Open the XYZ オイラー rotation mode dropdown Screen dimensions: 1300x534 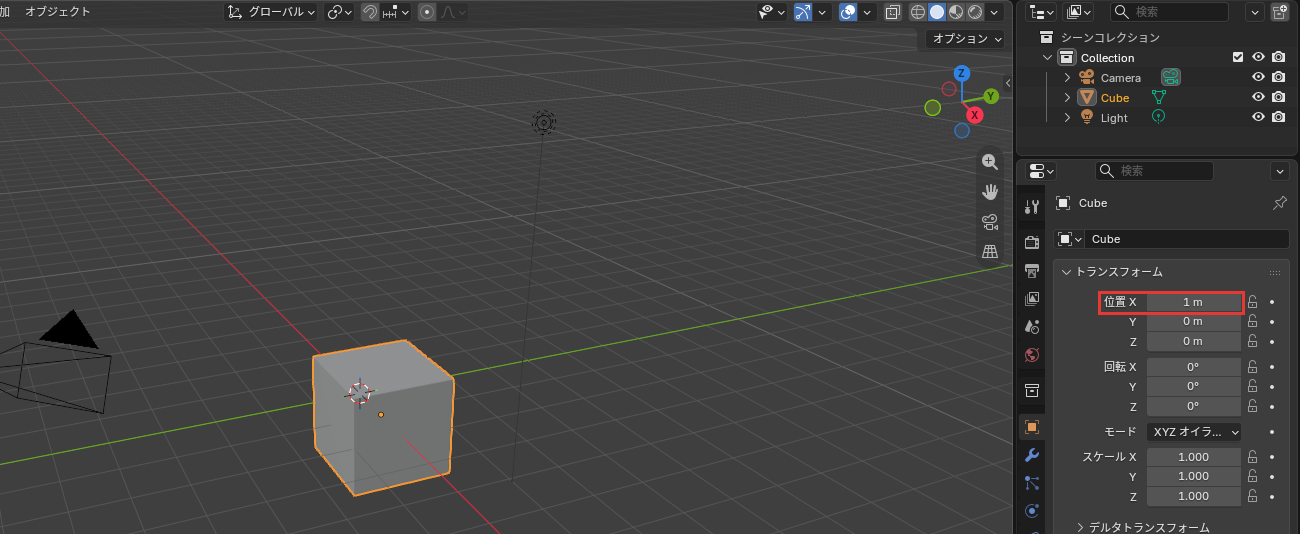coord(1193,432)
